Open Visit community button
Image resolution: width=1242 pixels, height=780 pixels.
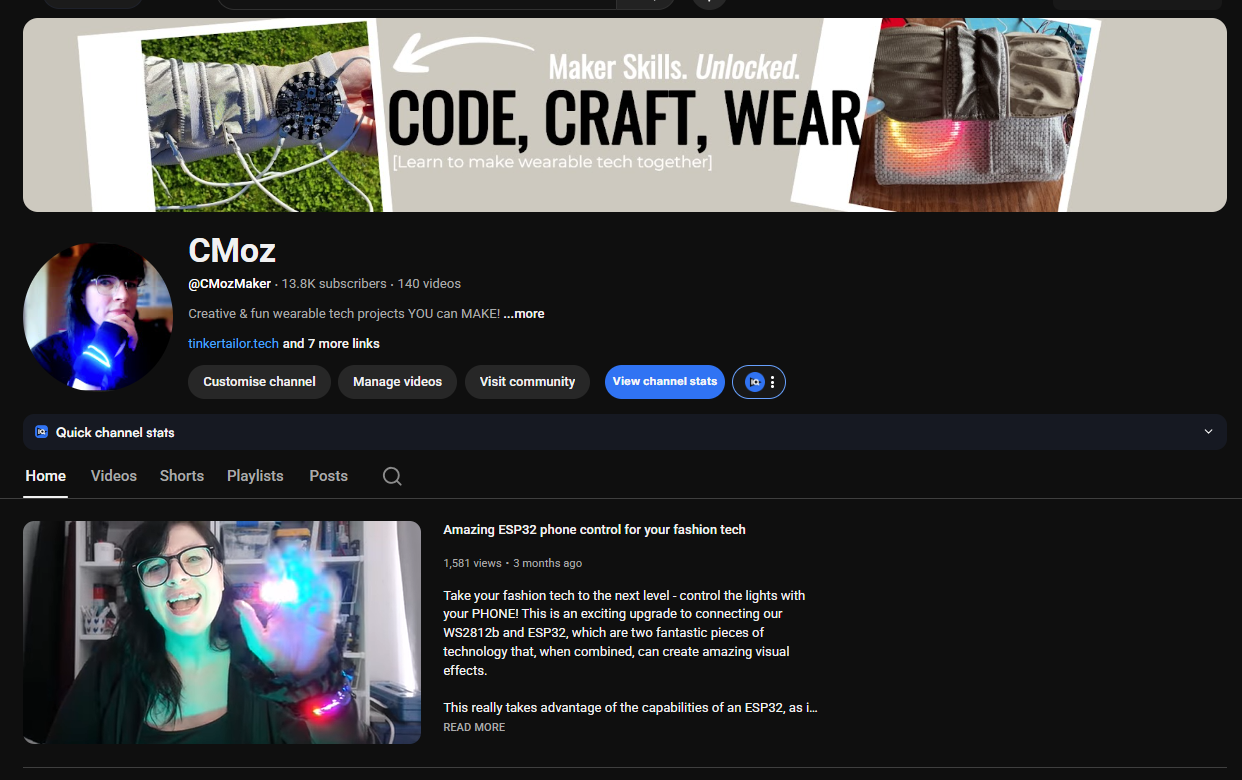[x=527, y=382]
